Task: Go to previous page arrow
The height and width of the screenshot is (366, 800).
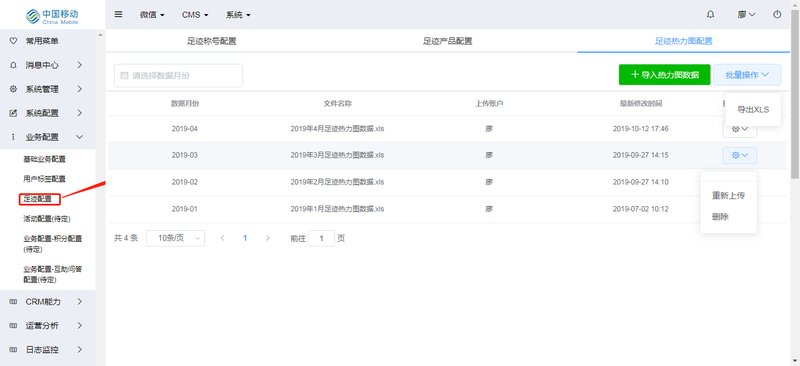Action: (222, 238)
